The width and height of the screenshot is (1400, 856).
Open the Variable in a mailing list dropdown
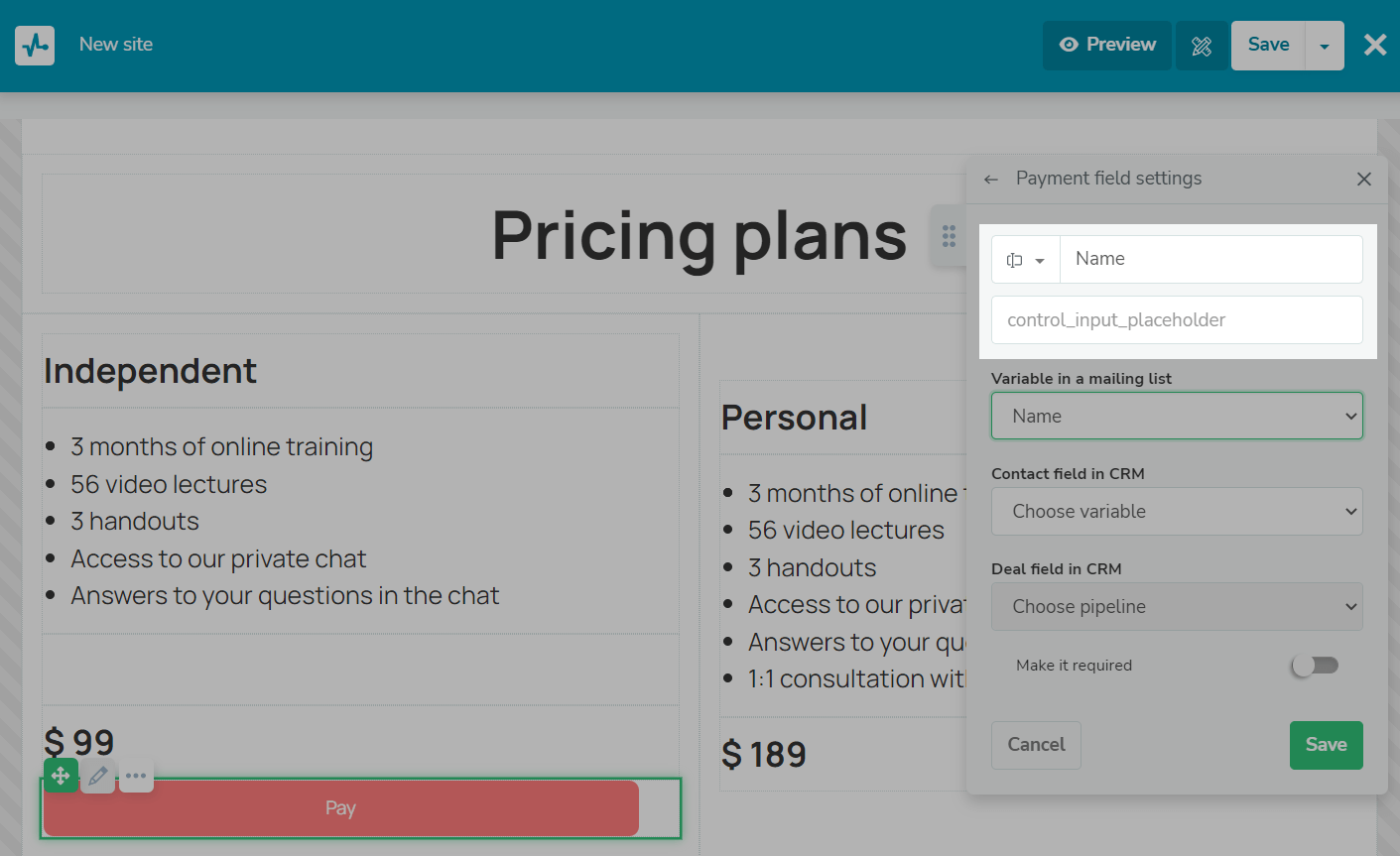[x=1177, y=417]
